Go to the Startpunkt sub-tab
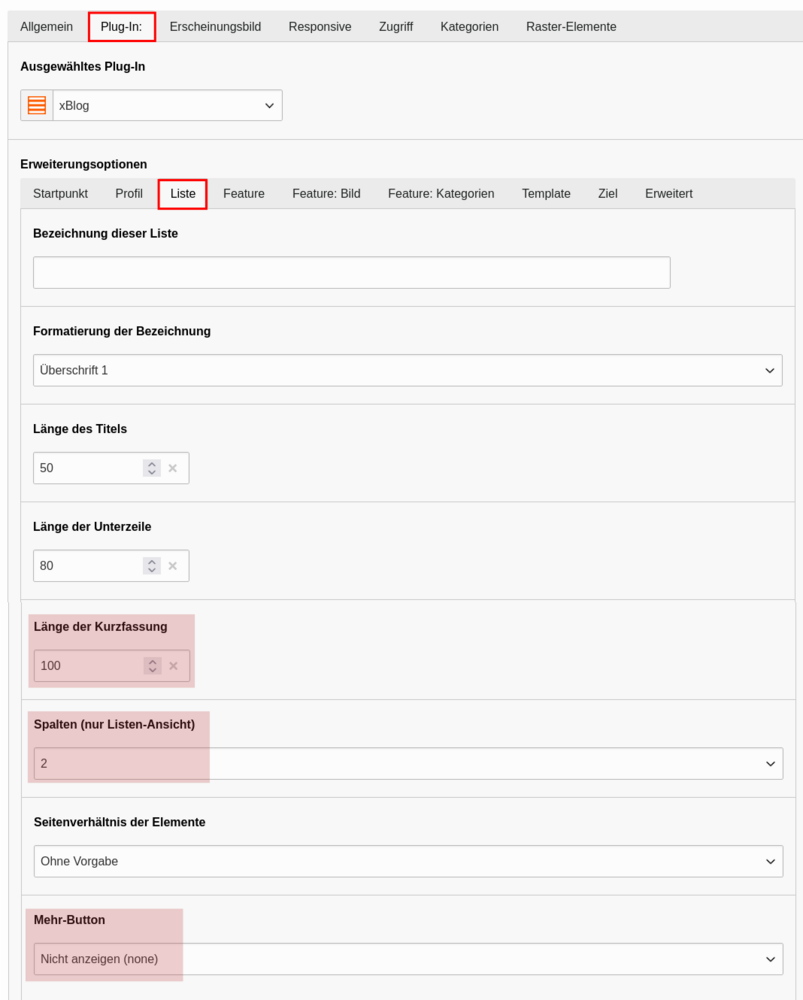The height and width of the screenshot is (1000, 803). pyautogui.click(x=61, y=194)
